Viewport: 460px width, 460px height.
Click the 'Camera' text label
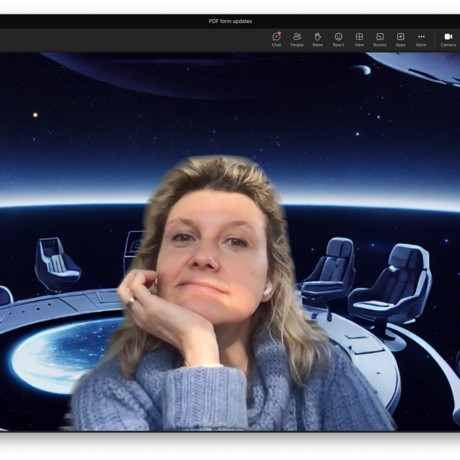[x=448, y=45]
